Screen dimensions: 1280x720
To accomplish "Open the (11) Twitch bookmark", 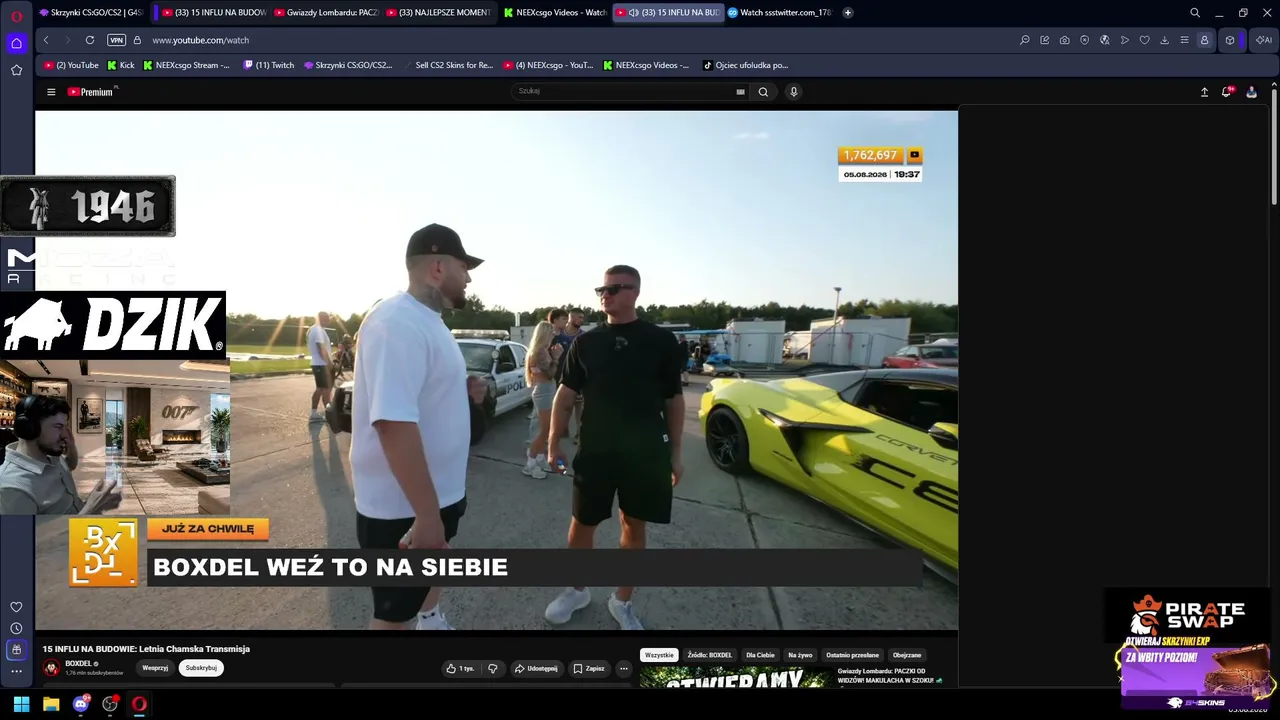I will click(269, 65).
